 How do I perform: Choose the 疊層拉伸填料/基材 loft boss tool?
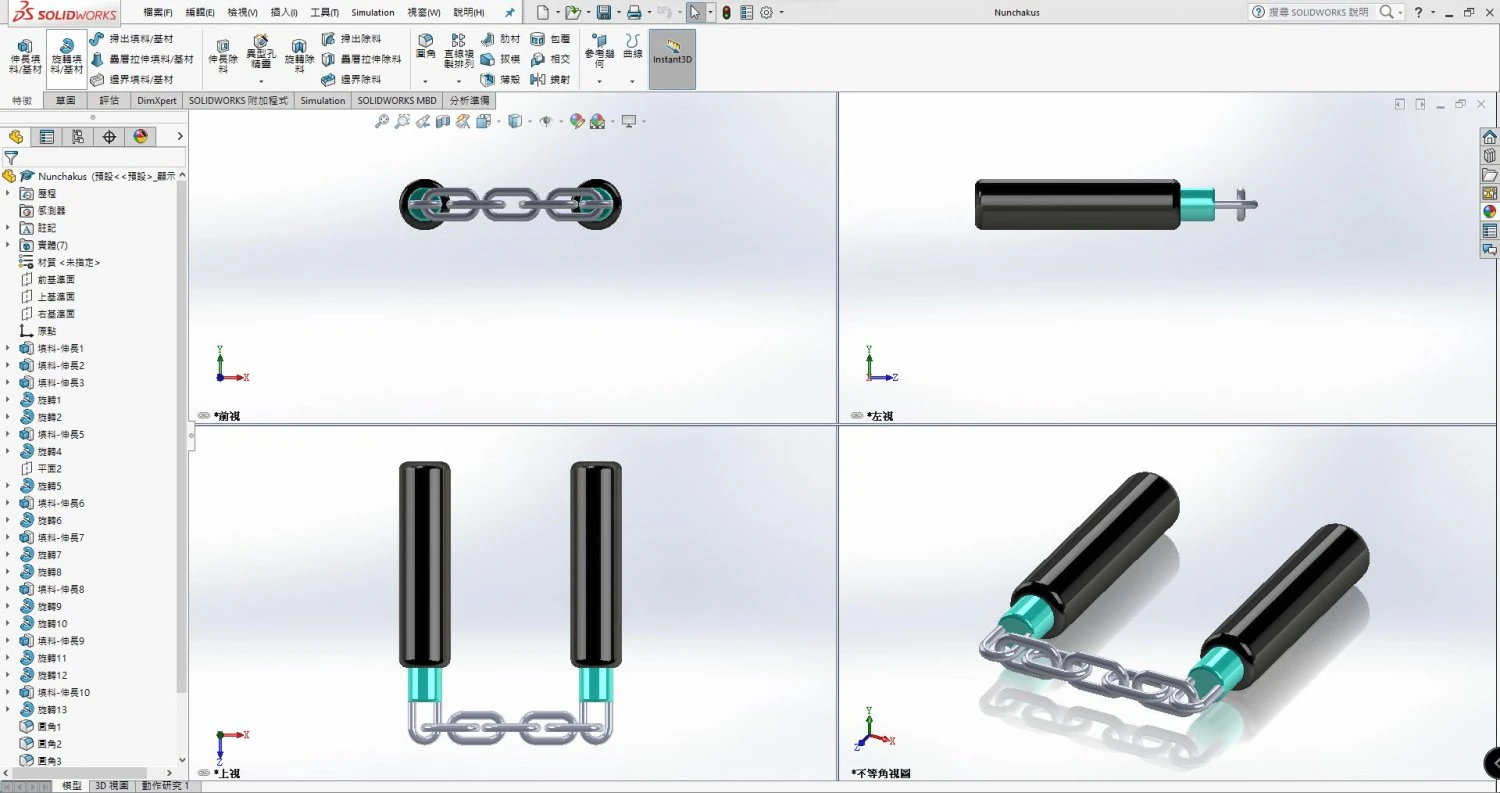pos(141,59)
